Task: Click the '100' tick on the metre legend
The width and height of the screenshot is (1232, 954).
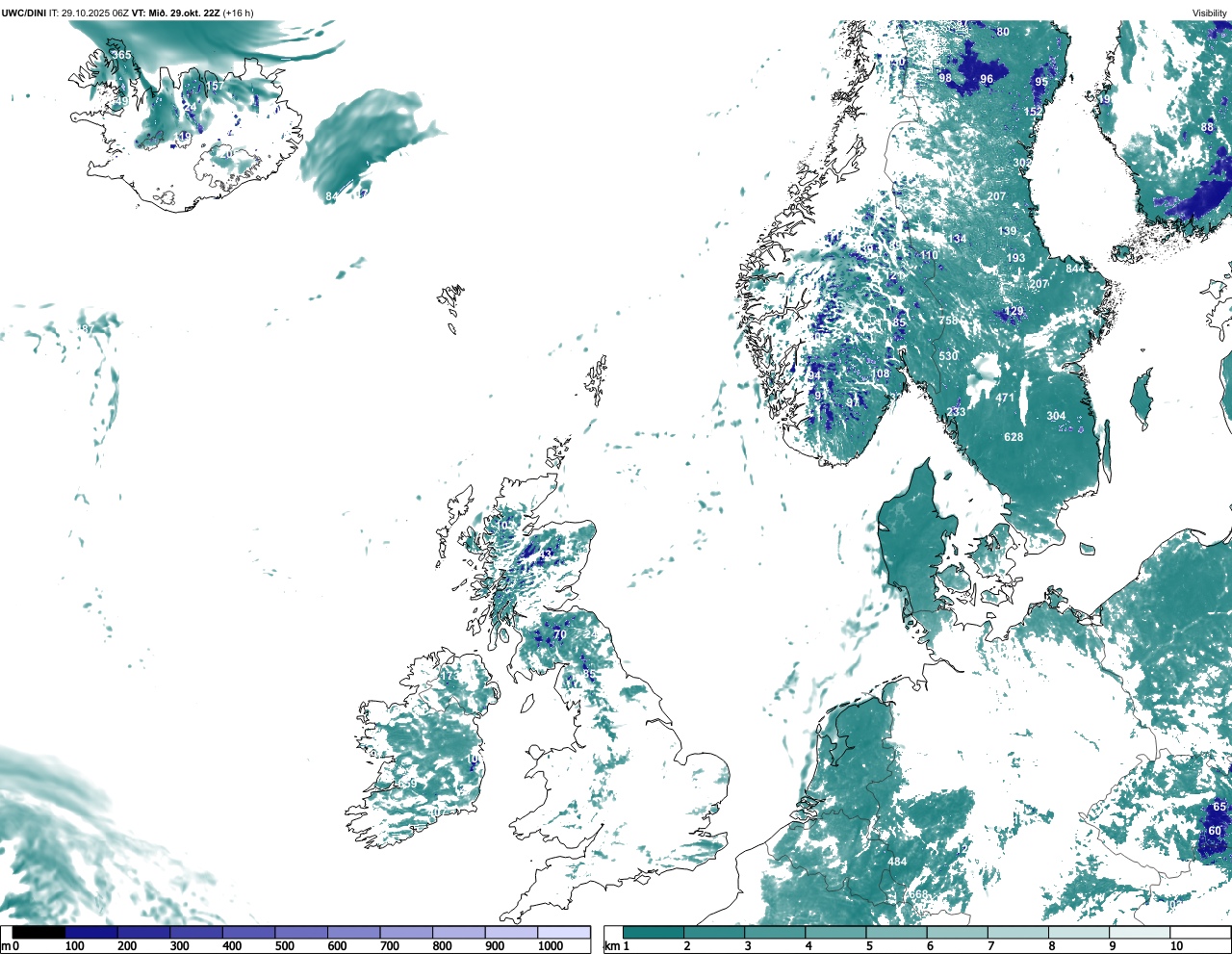Action: 74,946
